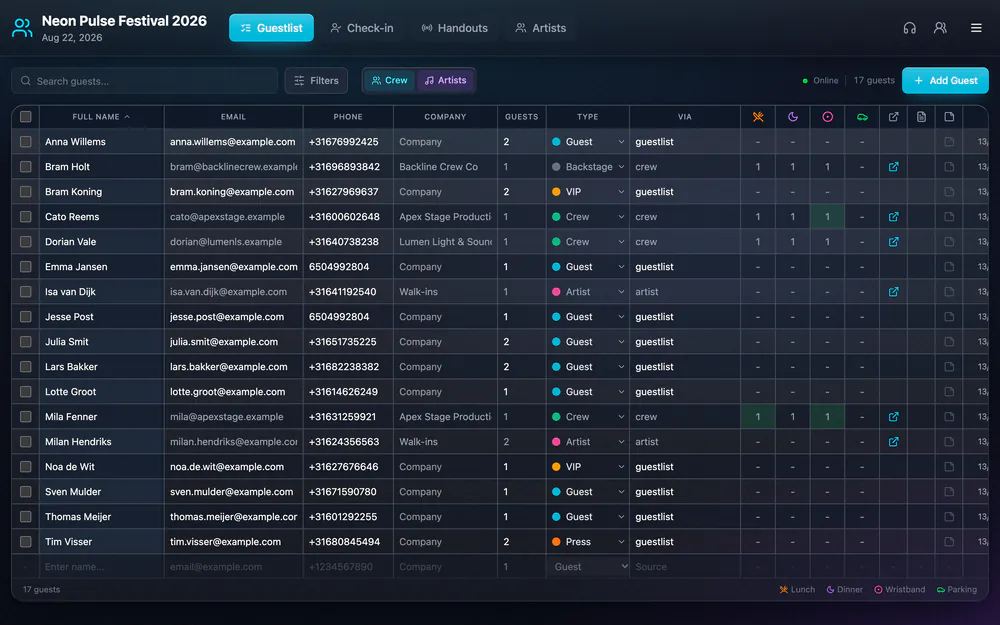Click the Add Guest button
1000x625 pixels.
(945, 80)
